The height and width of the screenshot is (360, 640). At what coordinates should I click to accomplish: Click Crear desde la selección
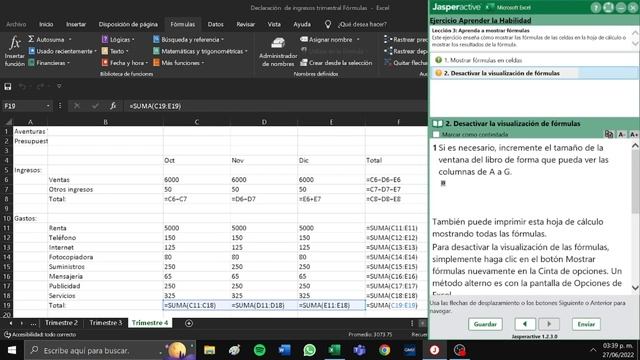coord(336,63)
